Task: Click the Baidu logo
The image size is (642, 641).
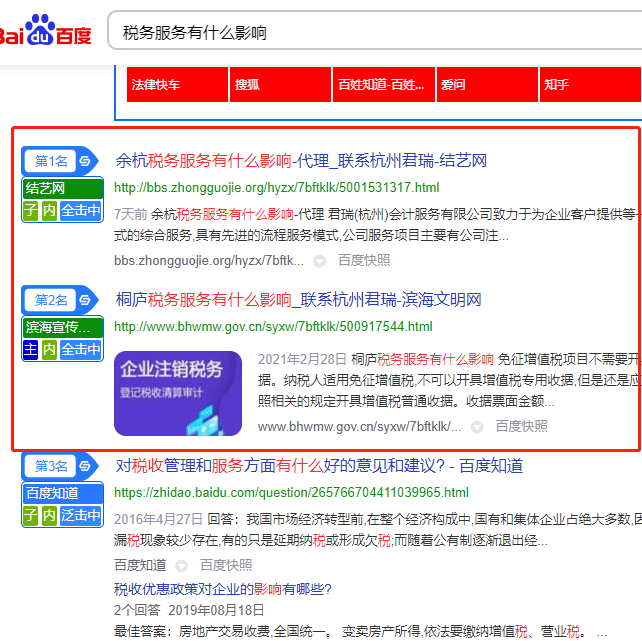Action: point(45,30)
